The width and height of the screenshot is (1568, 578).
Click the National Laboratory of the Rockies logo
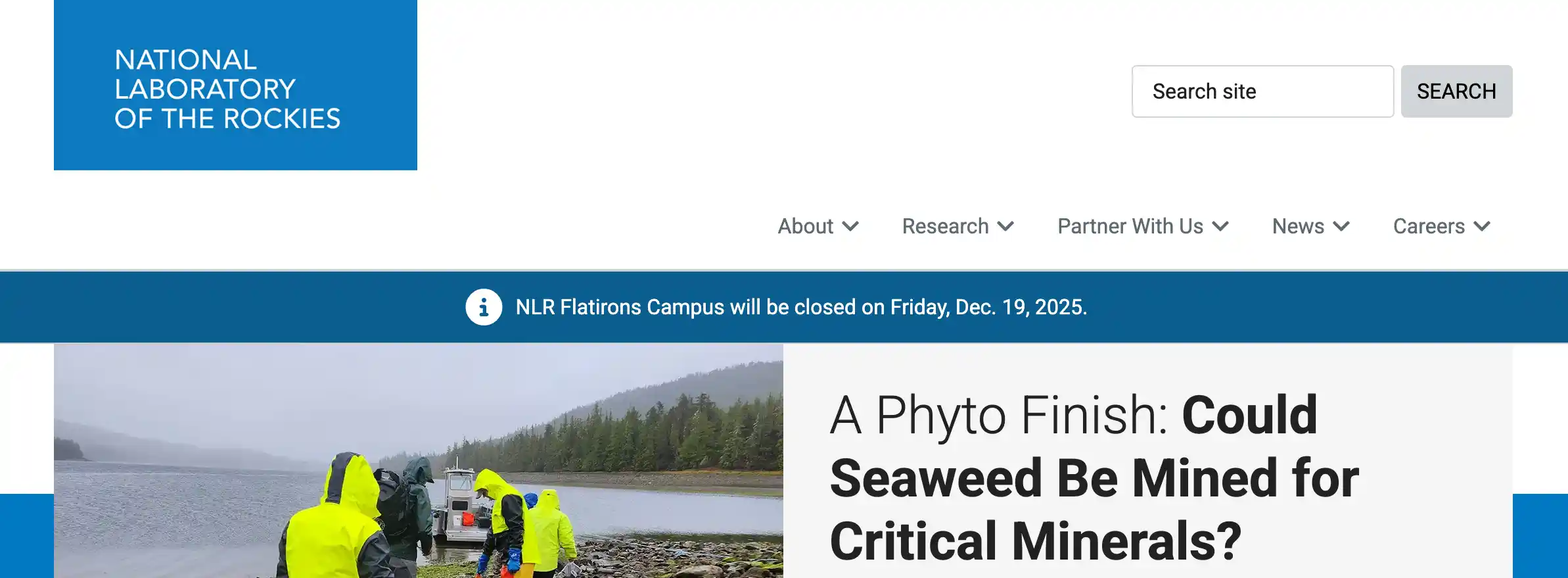[x=228, y=89]
